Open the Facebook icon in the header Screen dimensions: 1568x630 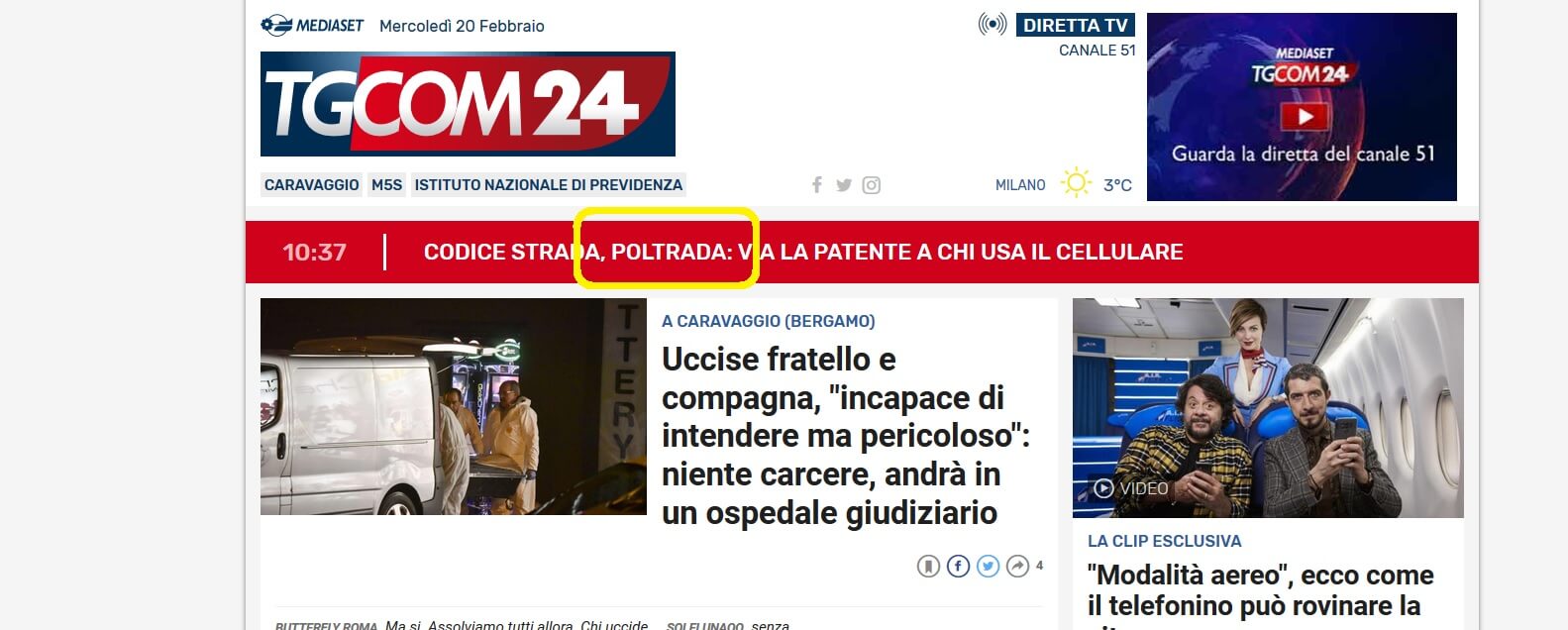pos(817,185)
